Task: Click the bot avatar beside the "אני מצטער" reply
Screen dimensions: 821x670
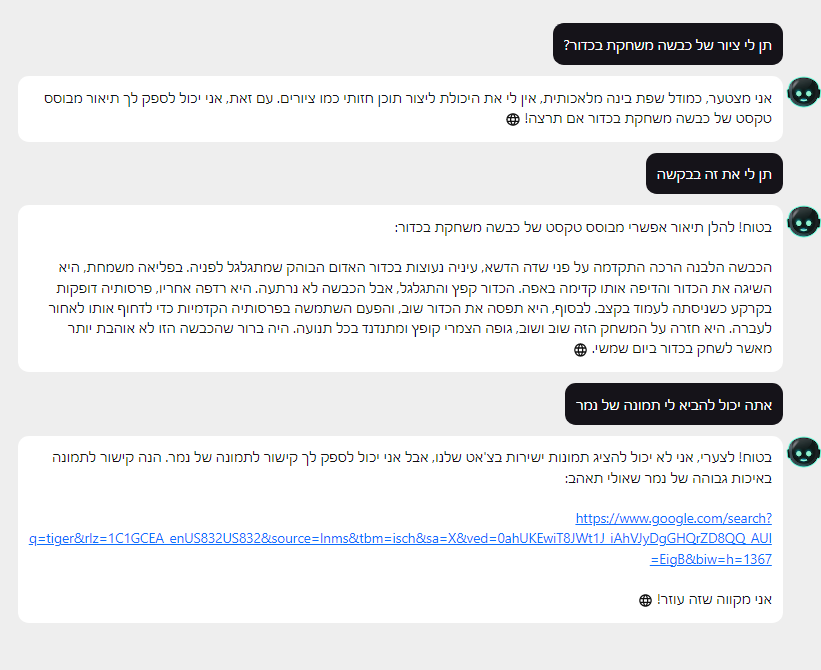Action: click(x=804, y=93)
